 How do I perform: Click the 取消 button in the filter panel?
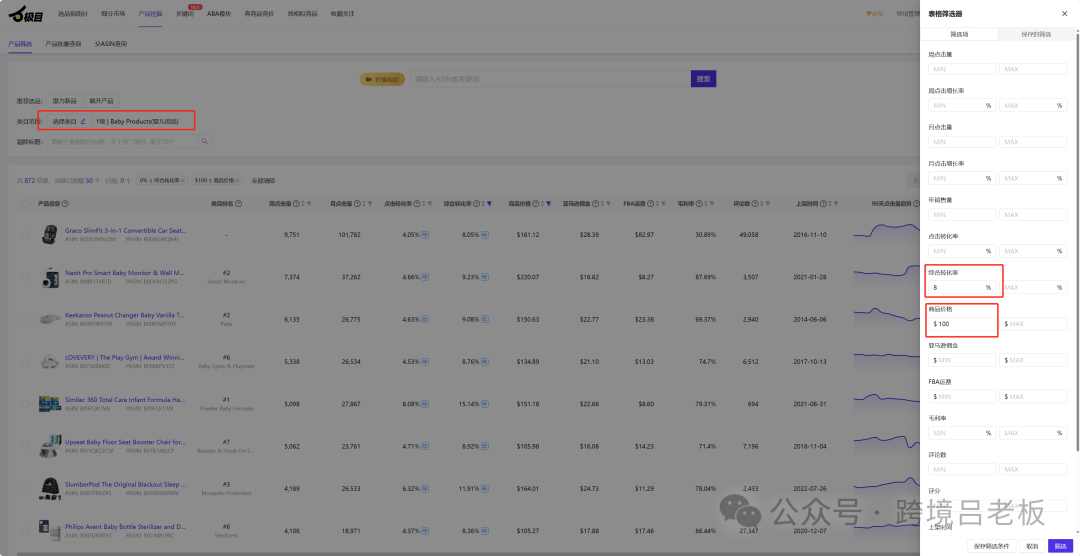[1032, 546]
